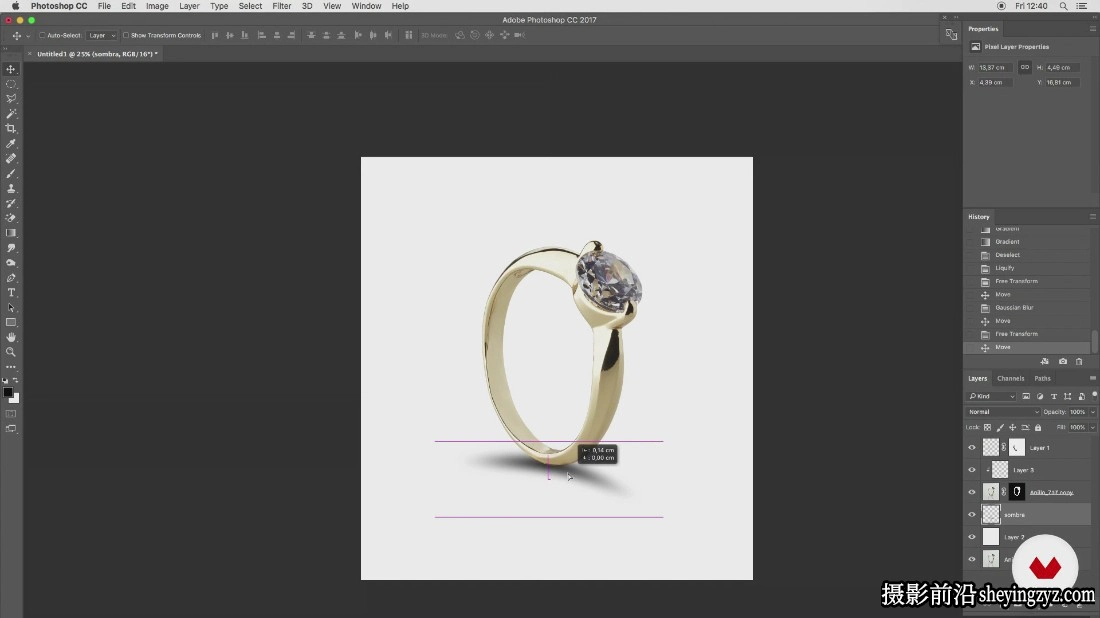Open layer filter Kind dropdown

click(992, 396)
